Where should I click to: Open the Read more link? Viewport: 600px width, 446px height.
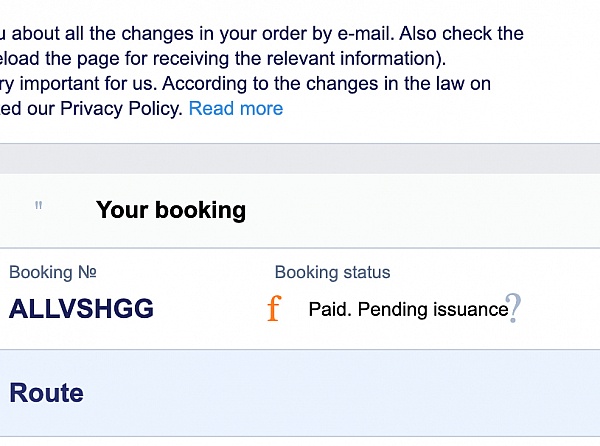point(236,108)
